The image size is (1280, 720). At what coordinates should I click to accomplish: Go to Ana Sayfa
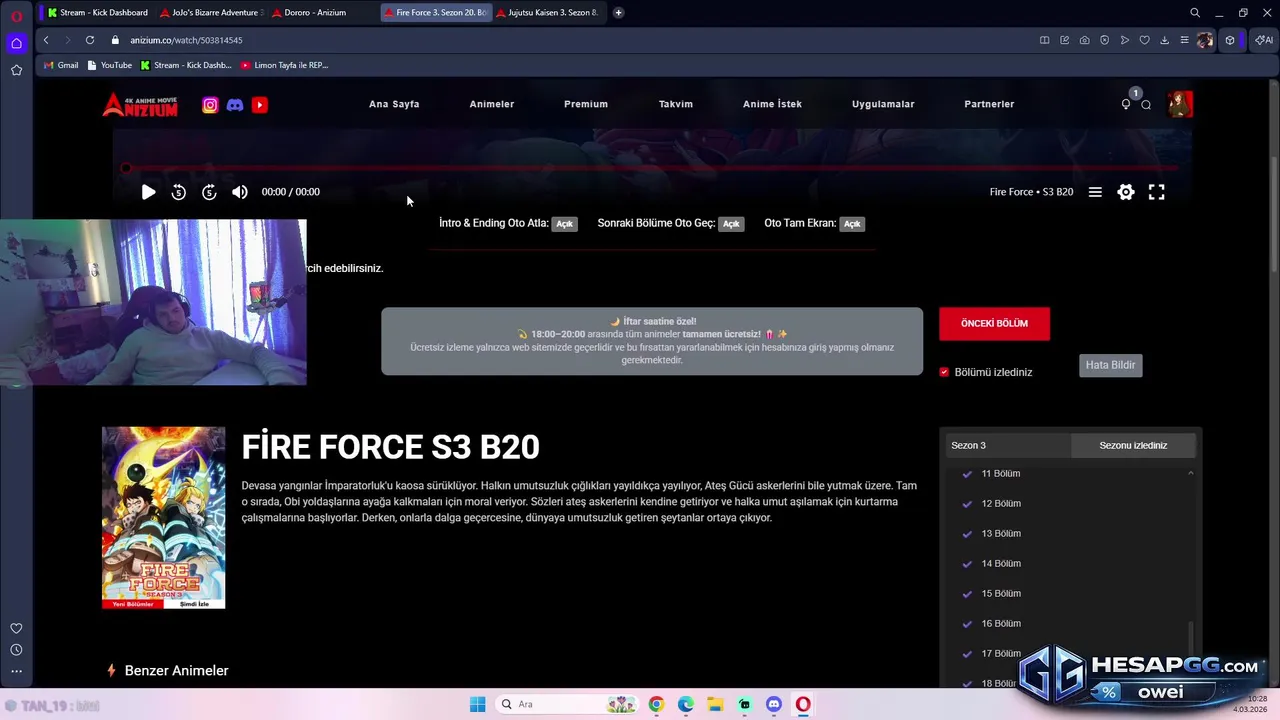pos(394,104)
